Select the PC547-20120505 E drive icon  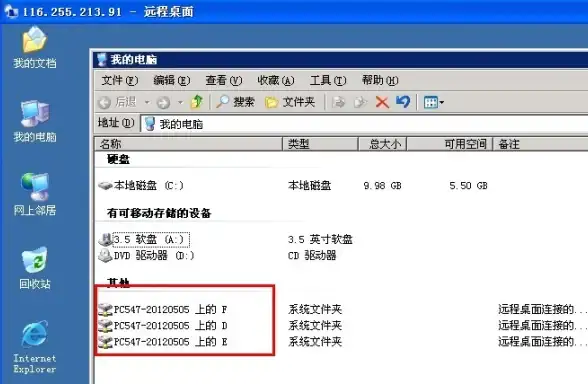(x=105, y=342)
